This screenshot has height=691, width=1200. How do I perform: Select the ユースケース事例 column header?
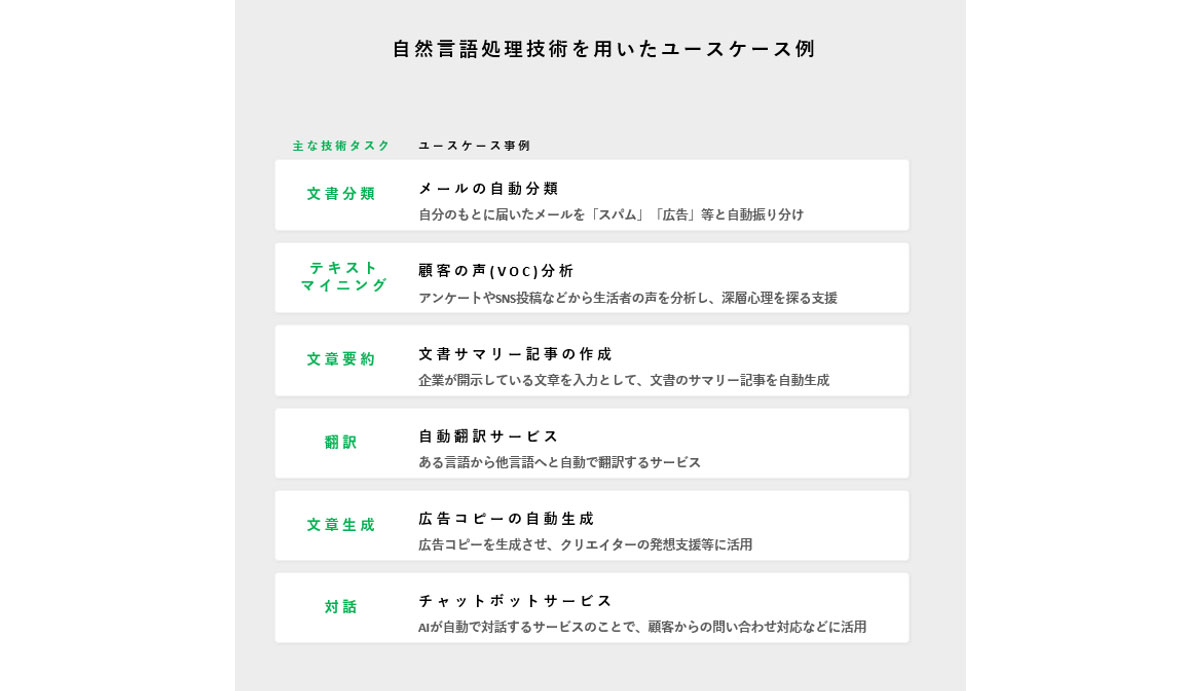474,145
